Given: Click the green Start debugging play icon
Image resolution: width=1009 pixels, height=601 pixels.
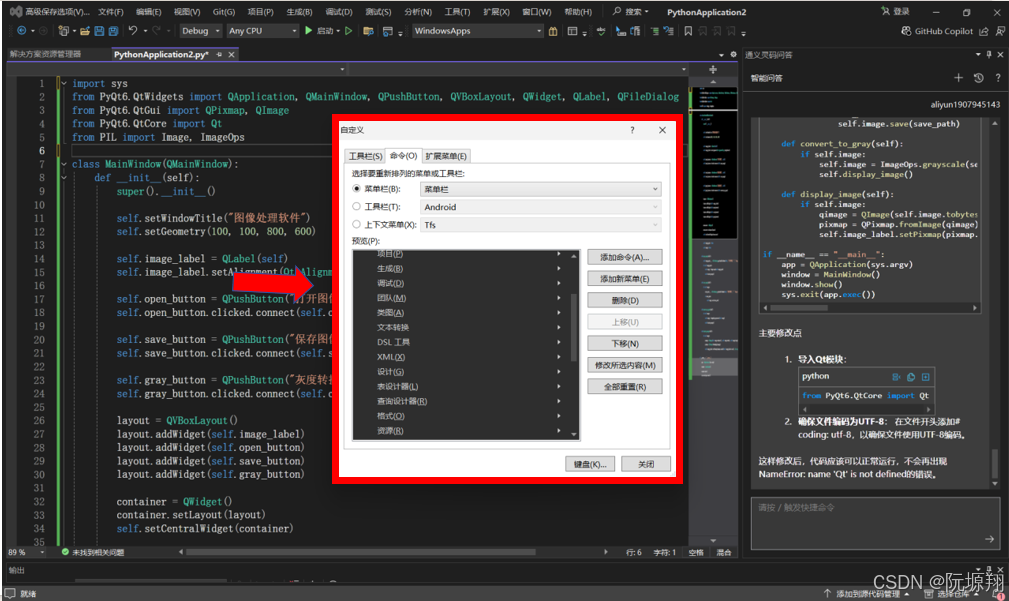Looking at the screenshot, I should [308, 30].
